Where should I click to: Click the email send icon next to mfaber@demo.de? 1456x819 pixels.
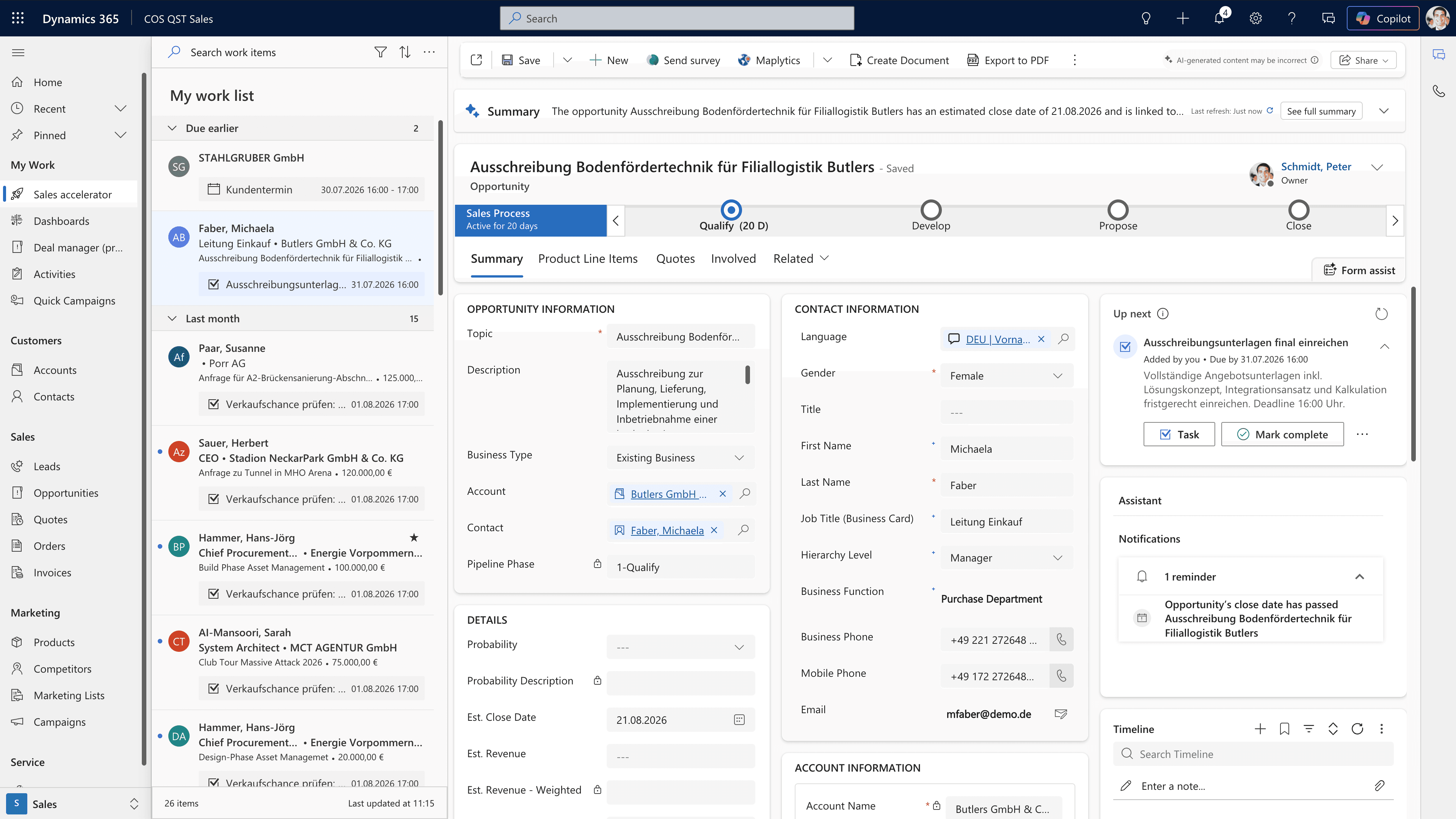point(1061,714)
